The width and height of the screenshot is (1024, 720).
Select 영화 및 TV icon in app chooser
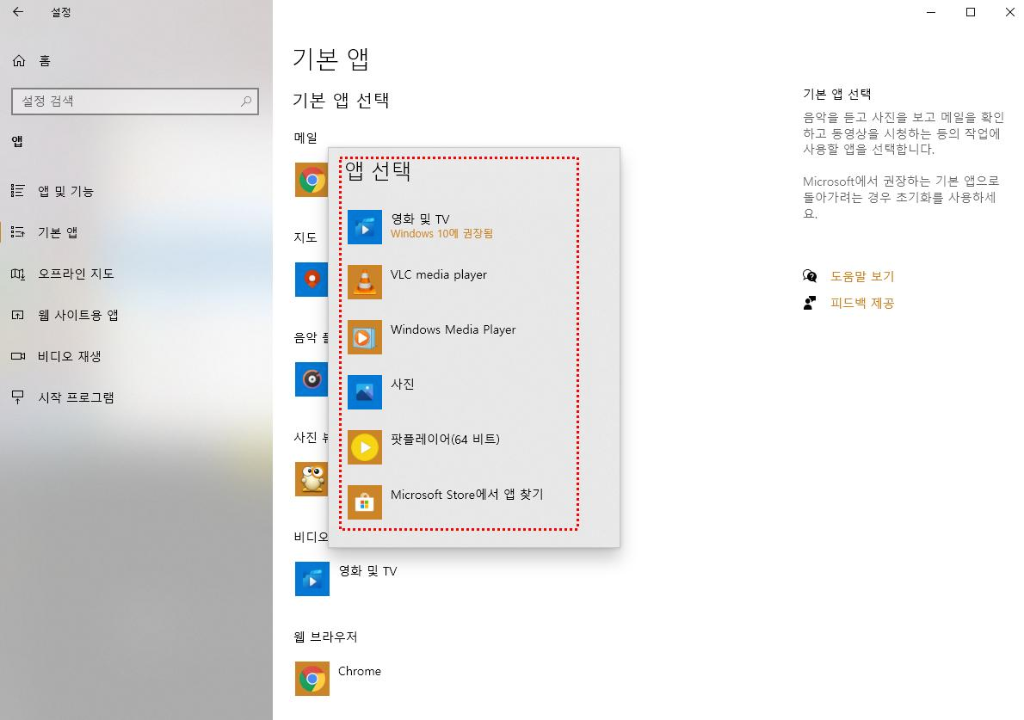click(364, 227)
